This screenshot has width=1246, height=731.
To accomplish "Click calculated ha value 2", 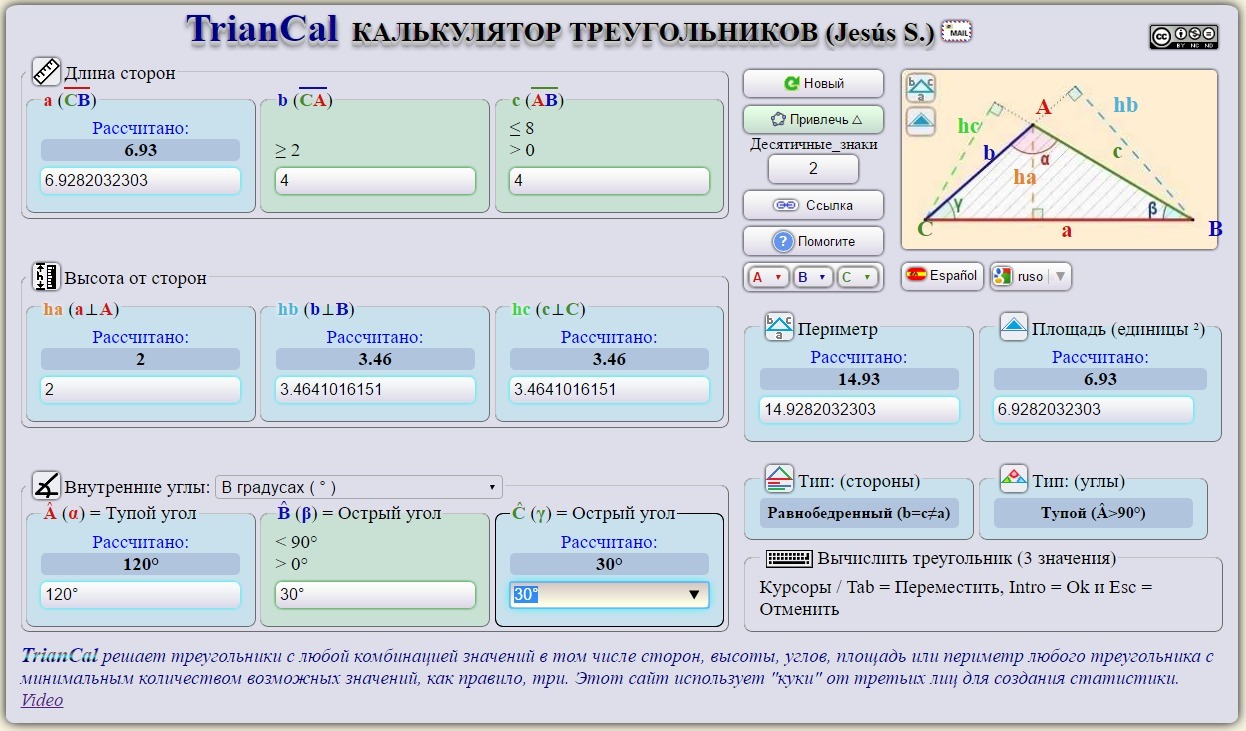I will pos(141,359).
